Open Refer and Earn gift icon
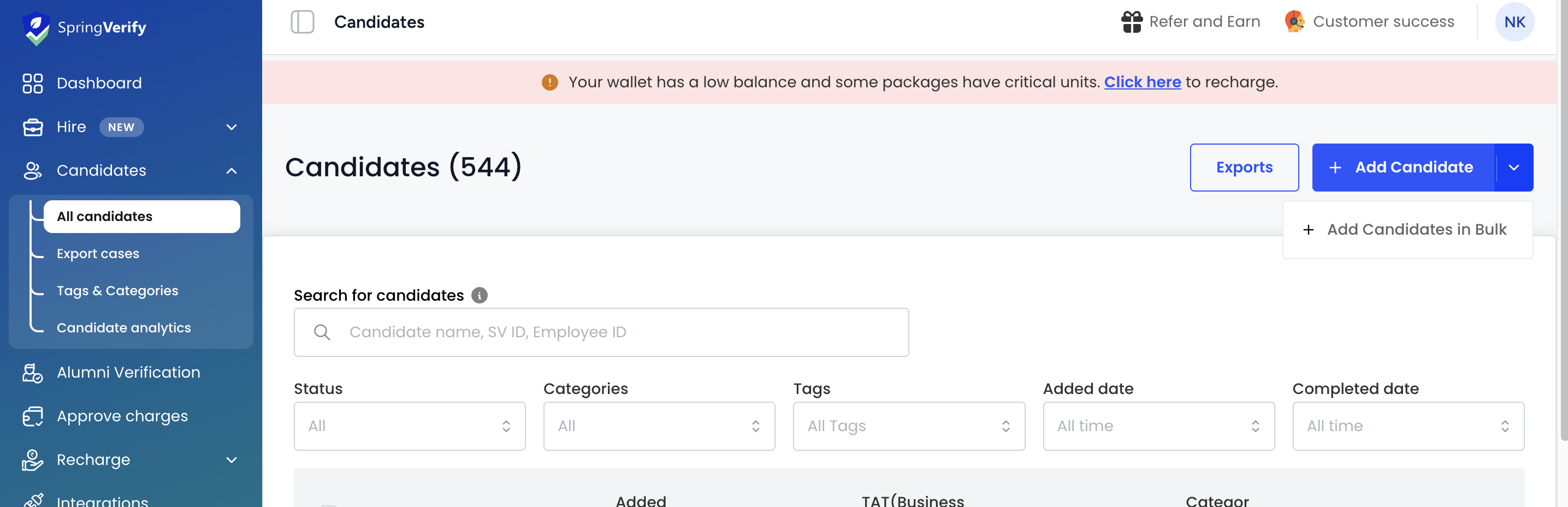This screenshot has height=507, width=1568. 1132,22
